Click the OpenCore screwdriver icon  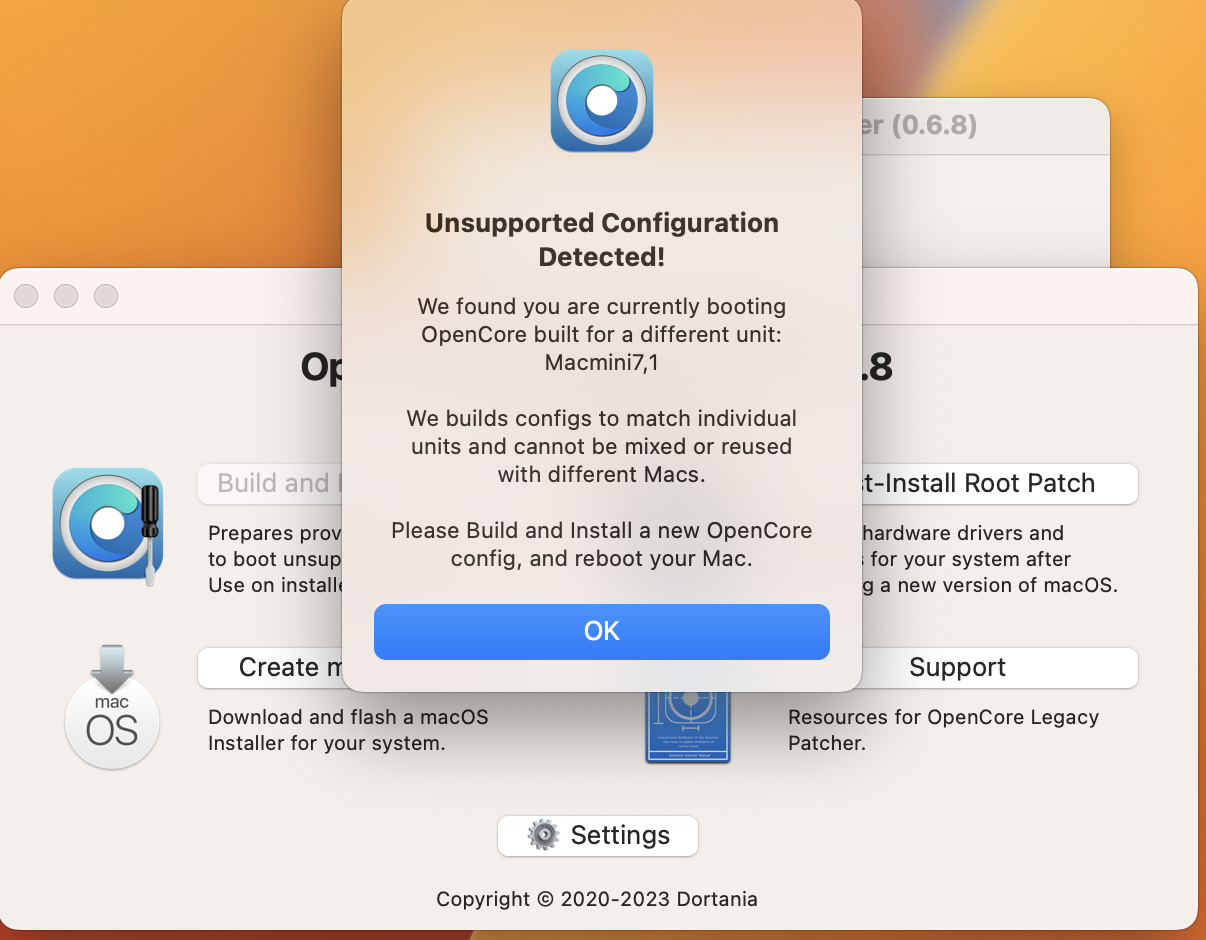[x=108, y=524]
